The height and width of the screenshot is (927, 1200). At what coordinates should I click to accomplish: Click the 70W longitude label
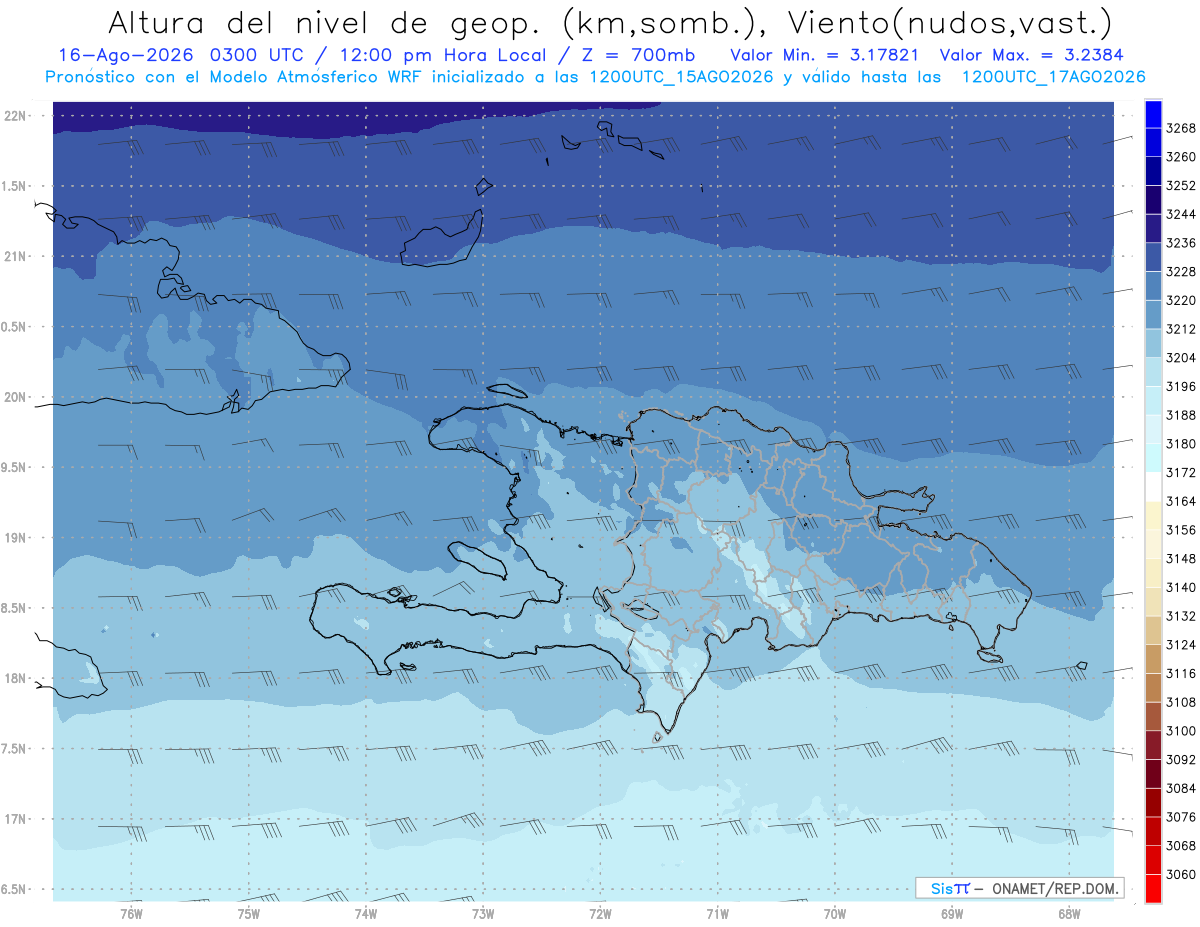click(x=835, y=913)
